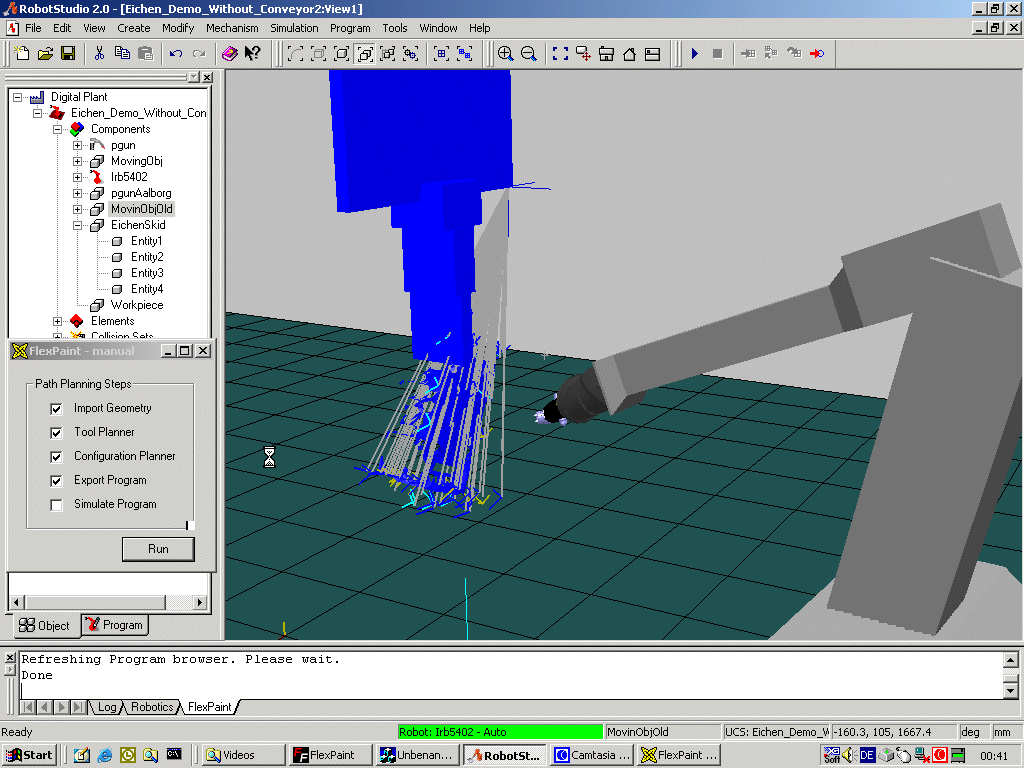Viewport: 1024px width, 768px height.
Task: Switch to Camtasia taskbar button
Action: 592,755
